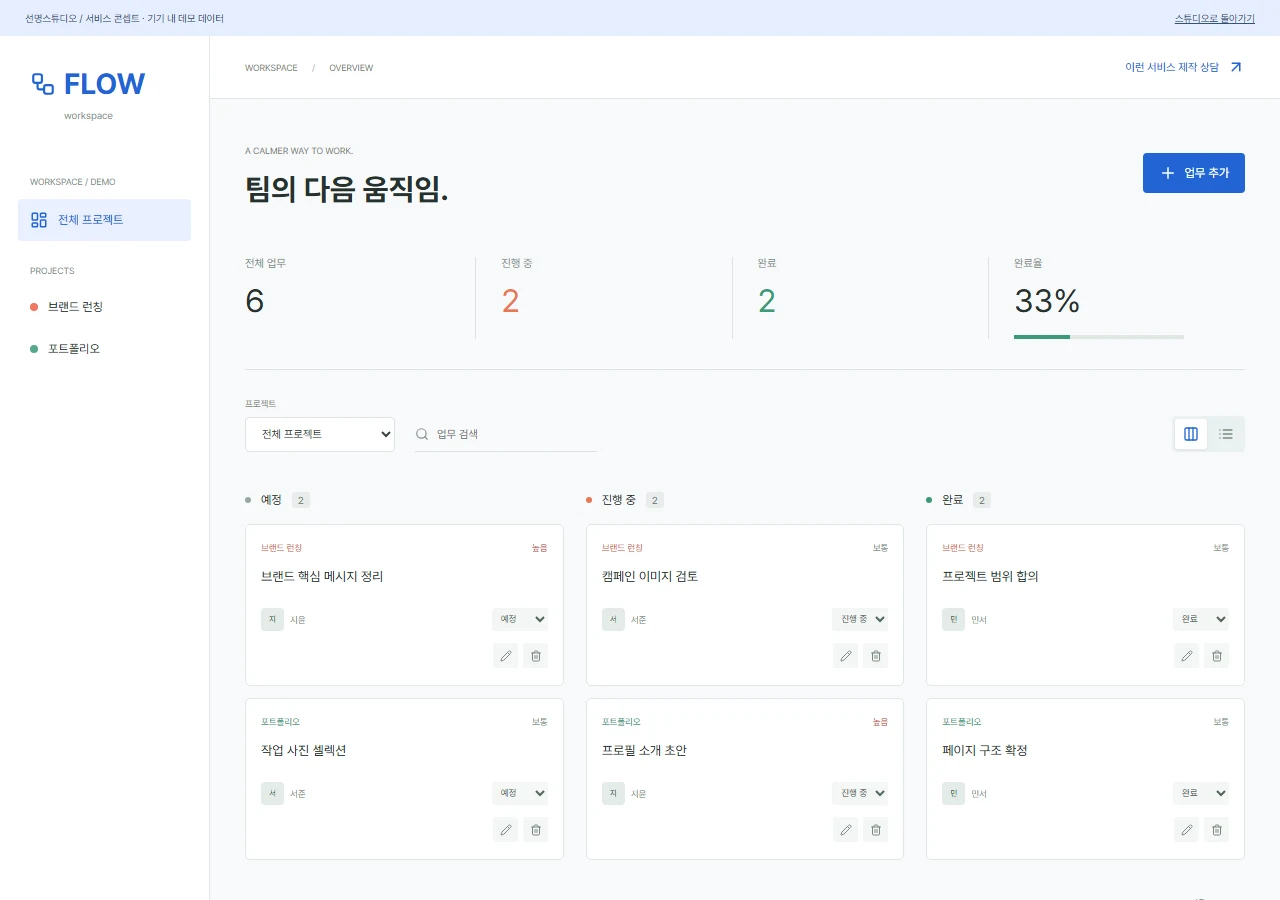Viewport: 1280px width, 900px height.
Task: Click the 업무 검색 search field
Action: point(506,434)
